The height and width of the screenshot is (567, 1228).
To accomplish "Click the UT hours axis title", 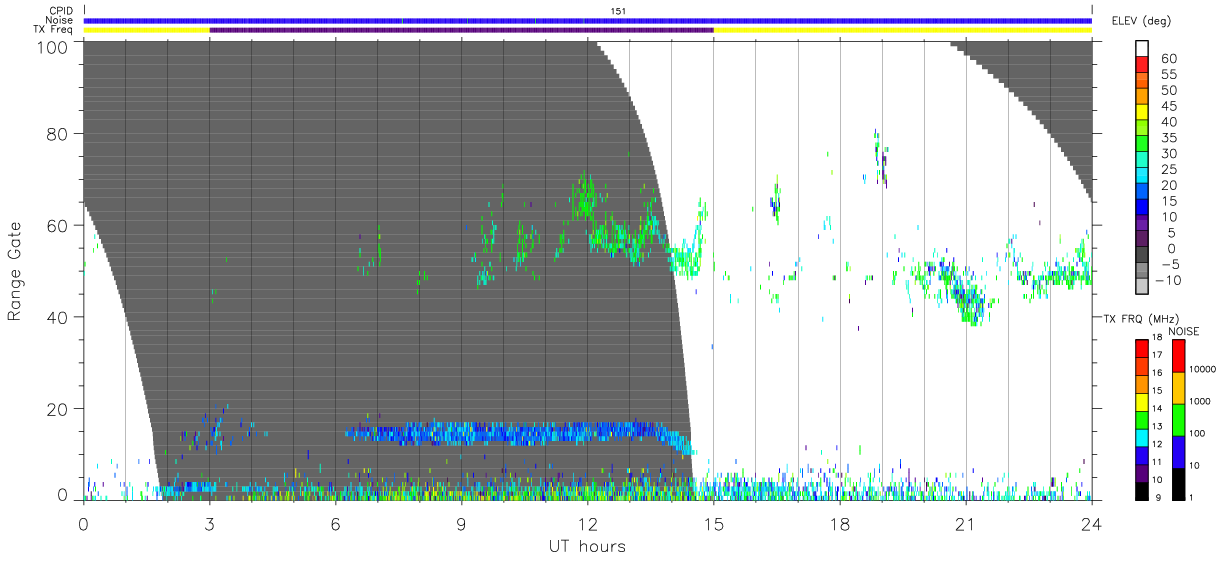I will [587, 546].
